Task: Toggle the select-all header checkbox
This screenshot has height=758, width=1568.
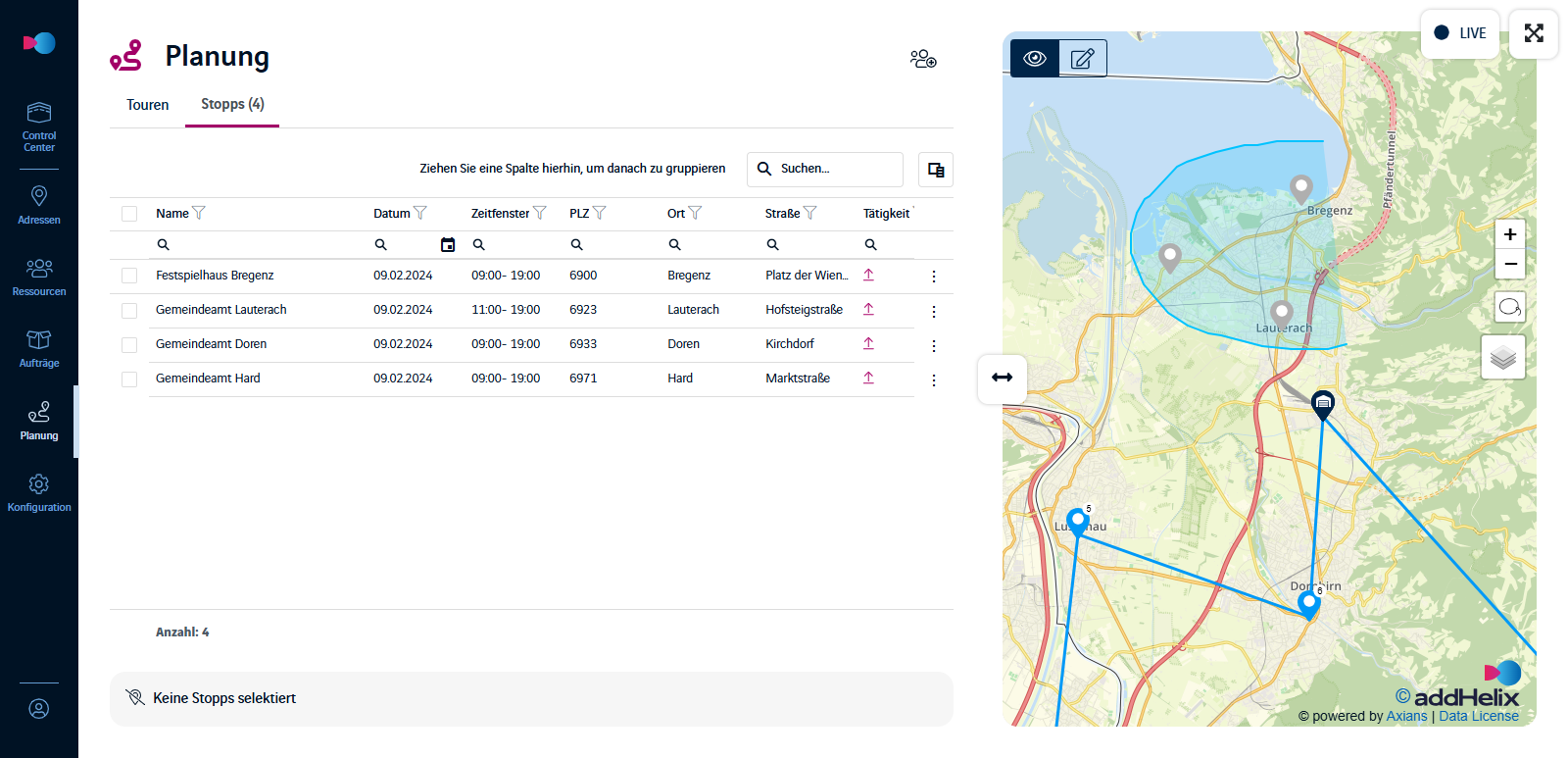Action: point(129,214)
